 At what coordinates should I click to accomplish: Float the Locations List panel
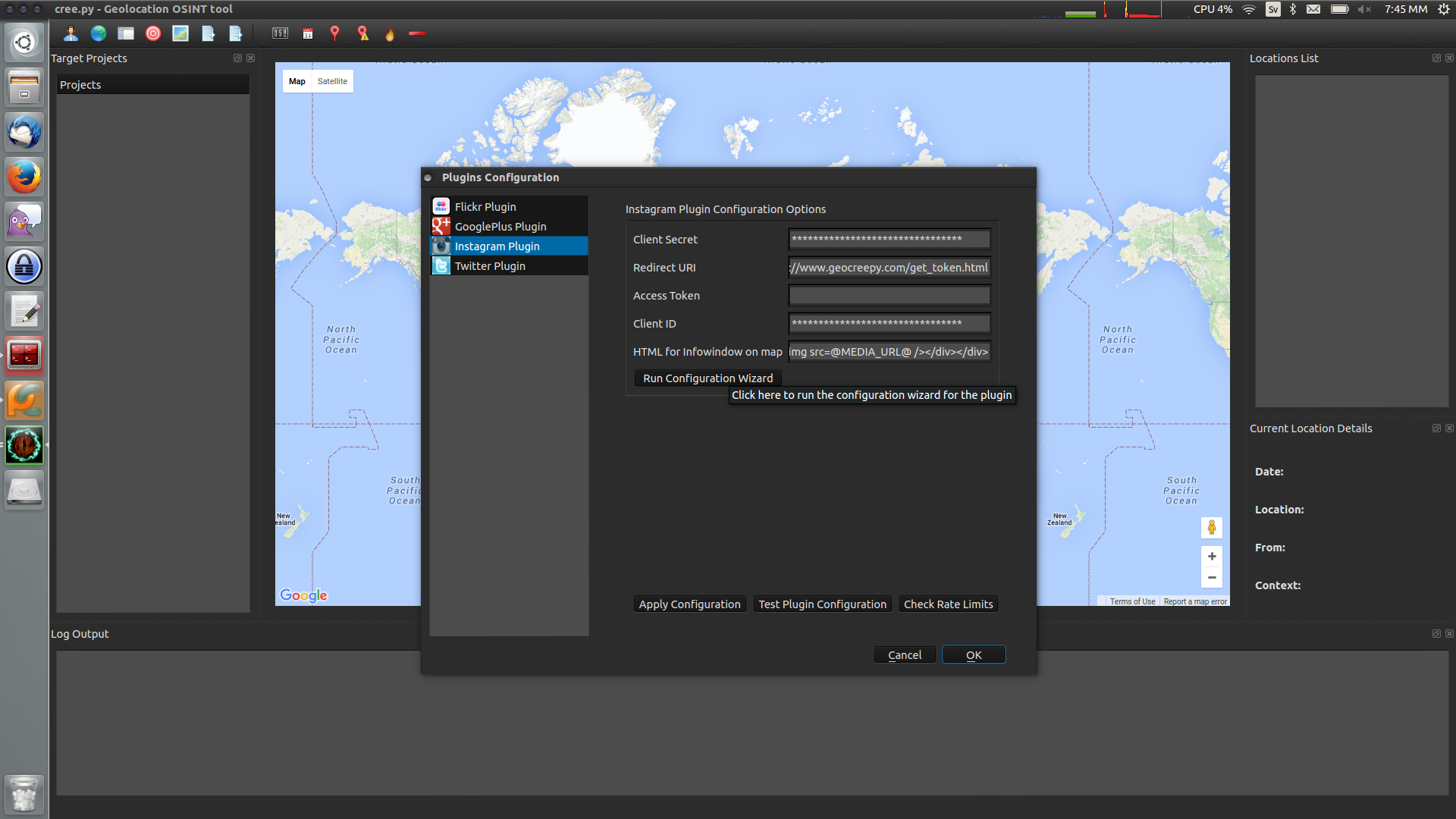pyautogui.click(x=1436, y=58)
